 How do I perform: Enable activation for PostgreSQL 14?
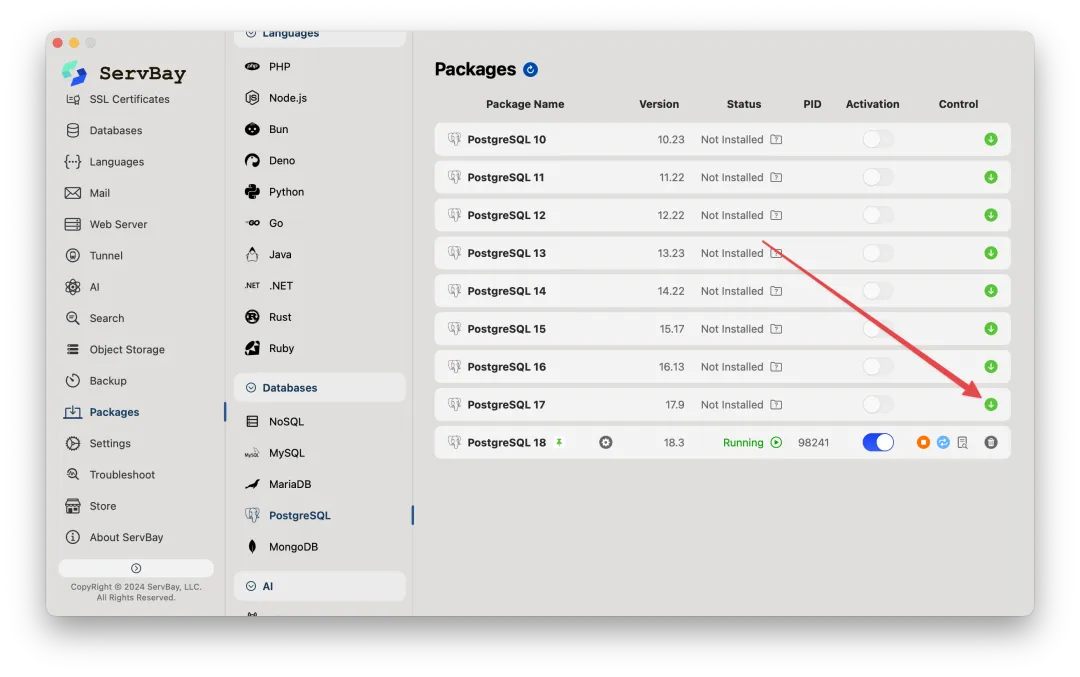pyautogui.click(x=878, y=291)
